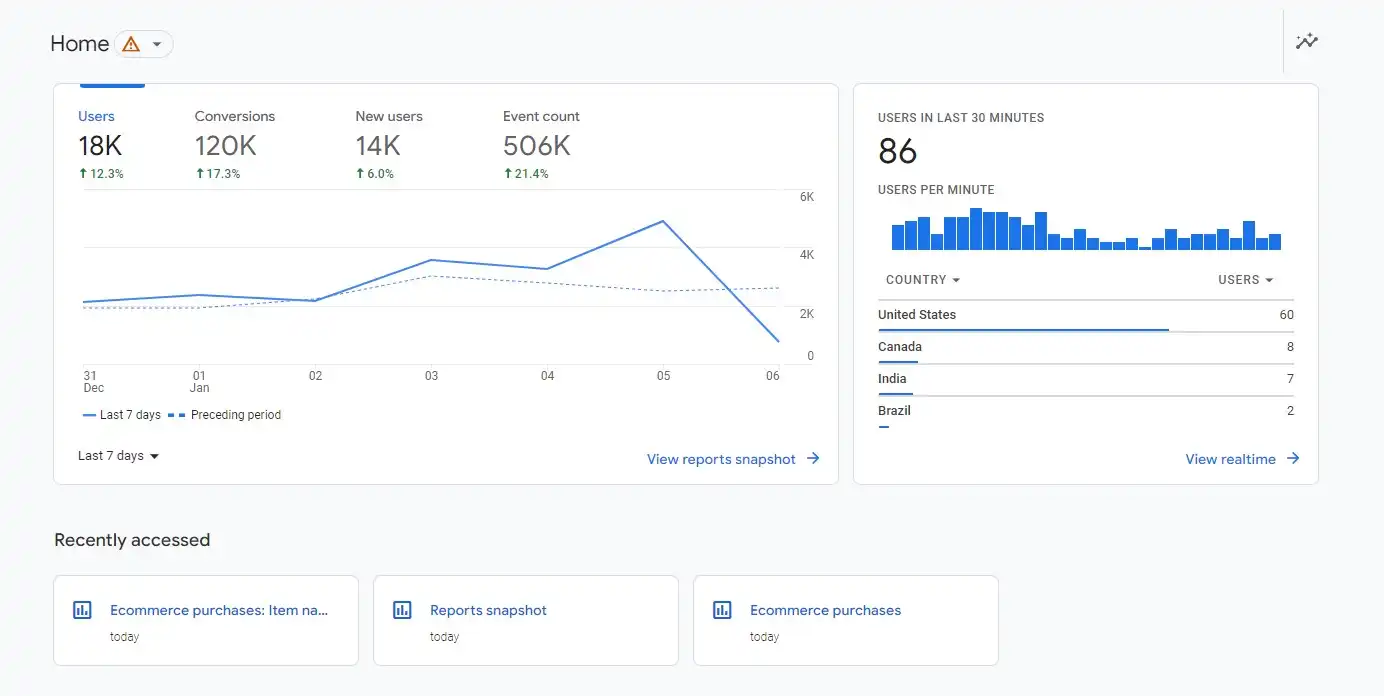
Task: Click the 120K conversions value
Action: click(225, 146)
